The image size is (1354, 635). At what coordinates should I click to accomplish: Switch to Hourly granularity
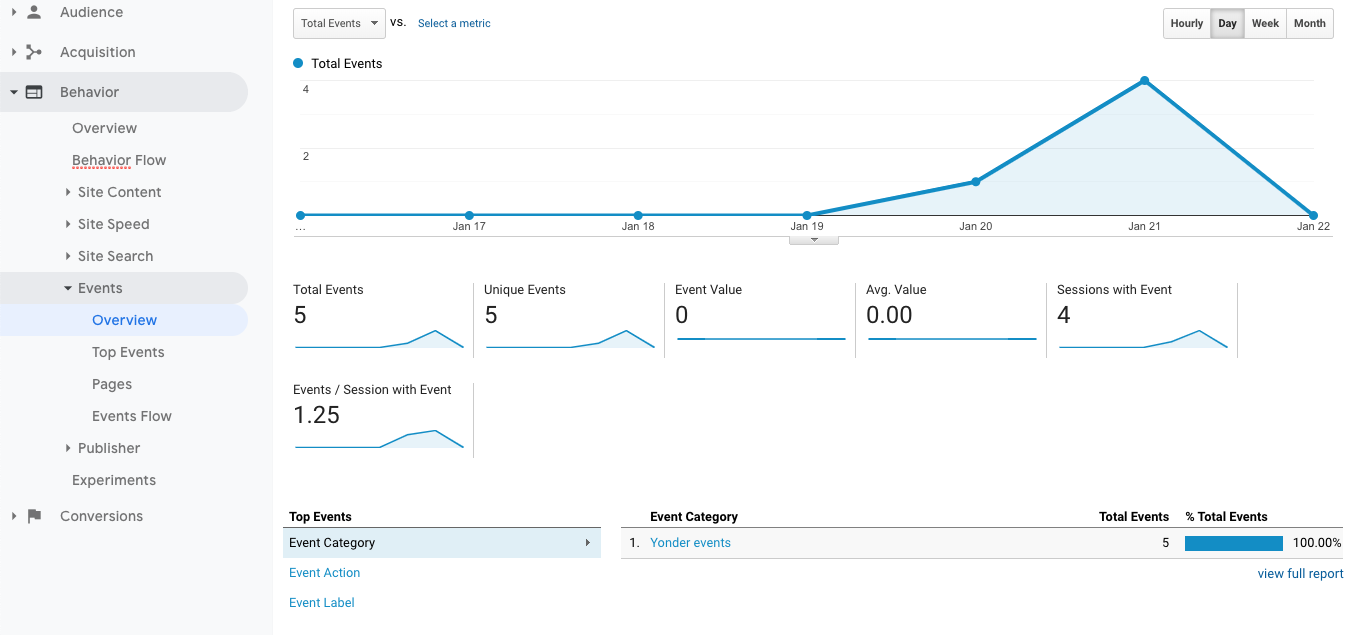(x=1186, y=23)
